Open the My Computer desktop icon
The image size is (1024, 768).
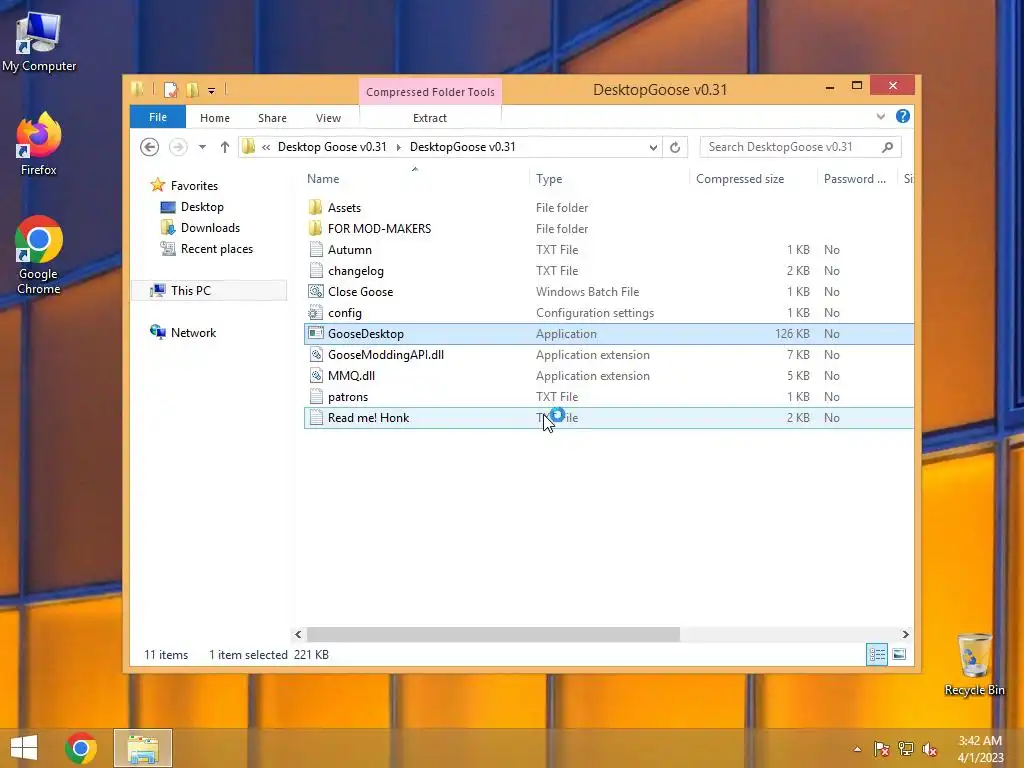pos(39,42)
